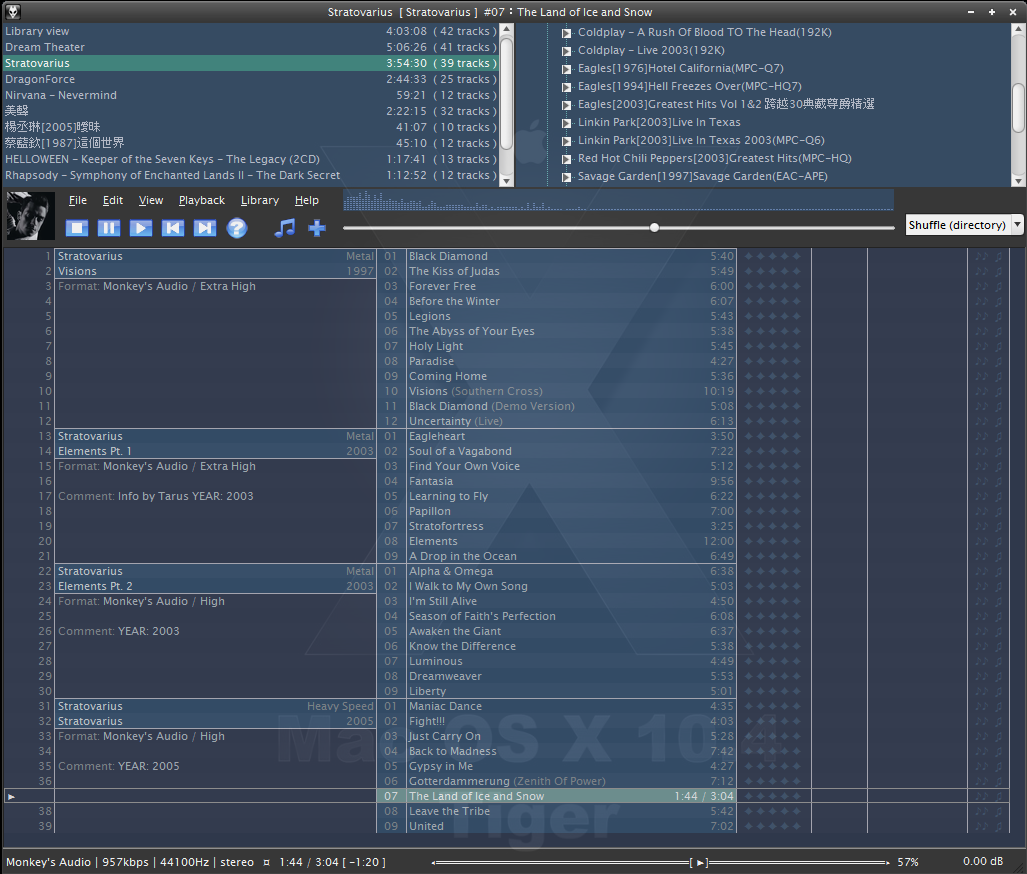Open the Edit menu
Screen dimensions: 1027x874
point(113,200)
